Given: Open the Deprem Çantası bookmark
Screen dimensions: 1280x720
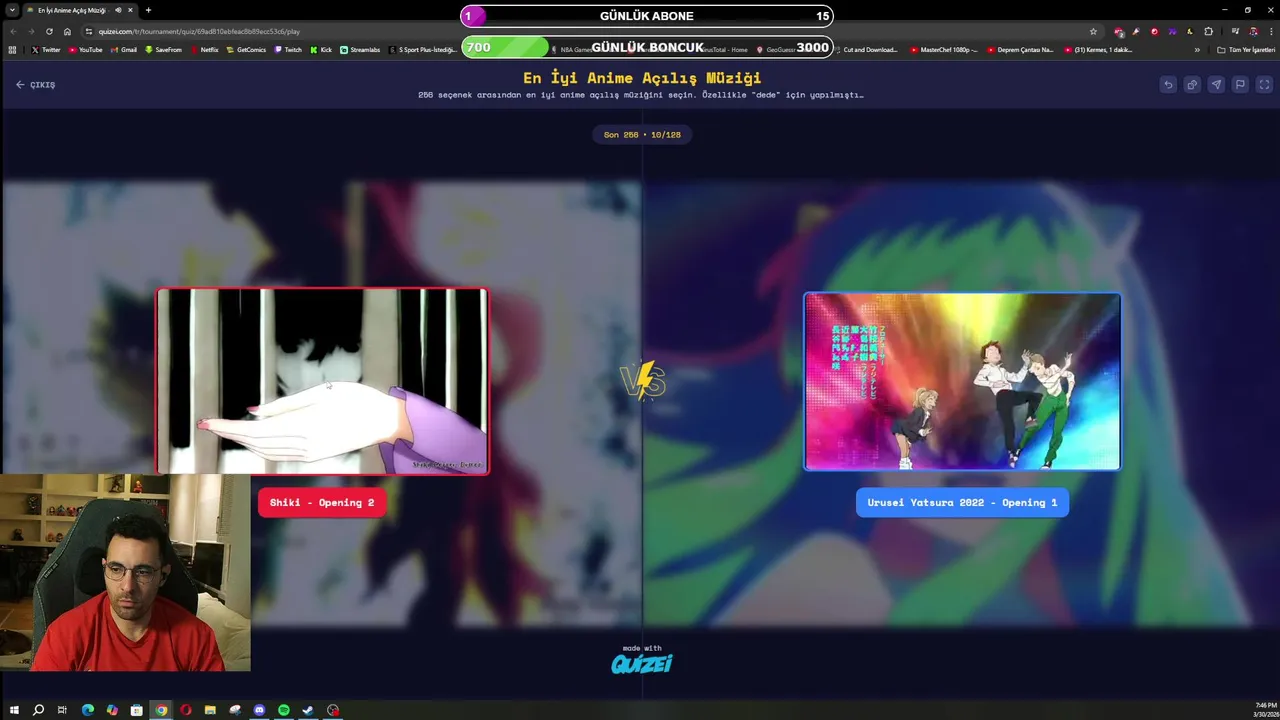Looking at the screenshot, I should pyautogui.click(x=1020, y=49).
